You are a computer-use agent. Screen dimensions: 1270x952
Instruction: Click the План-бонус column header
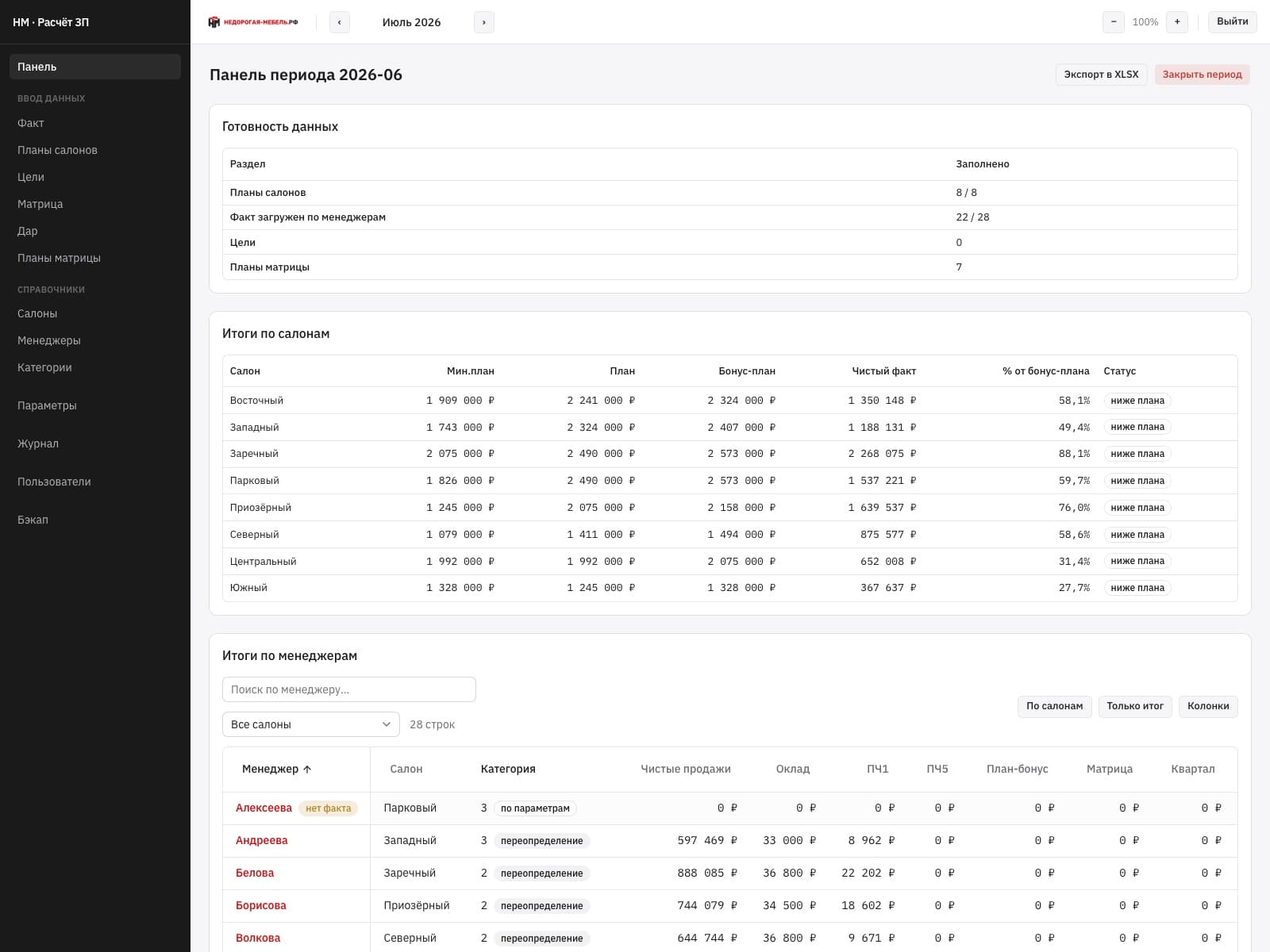tap(1018, 769)
